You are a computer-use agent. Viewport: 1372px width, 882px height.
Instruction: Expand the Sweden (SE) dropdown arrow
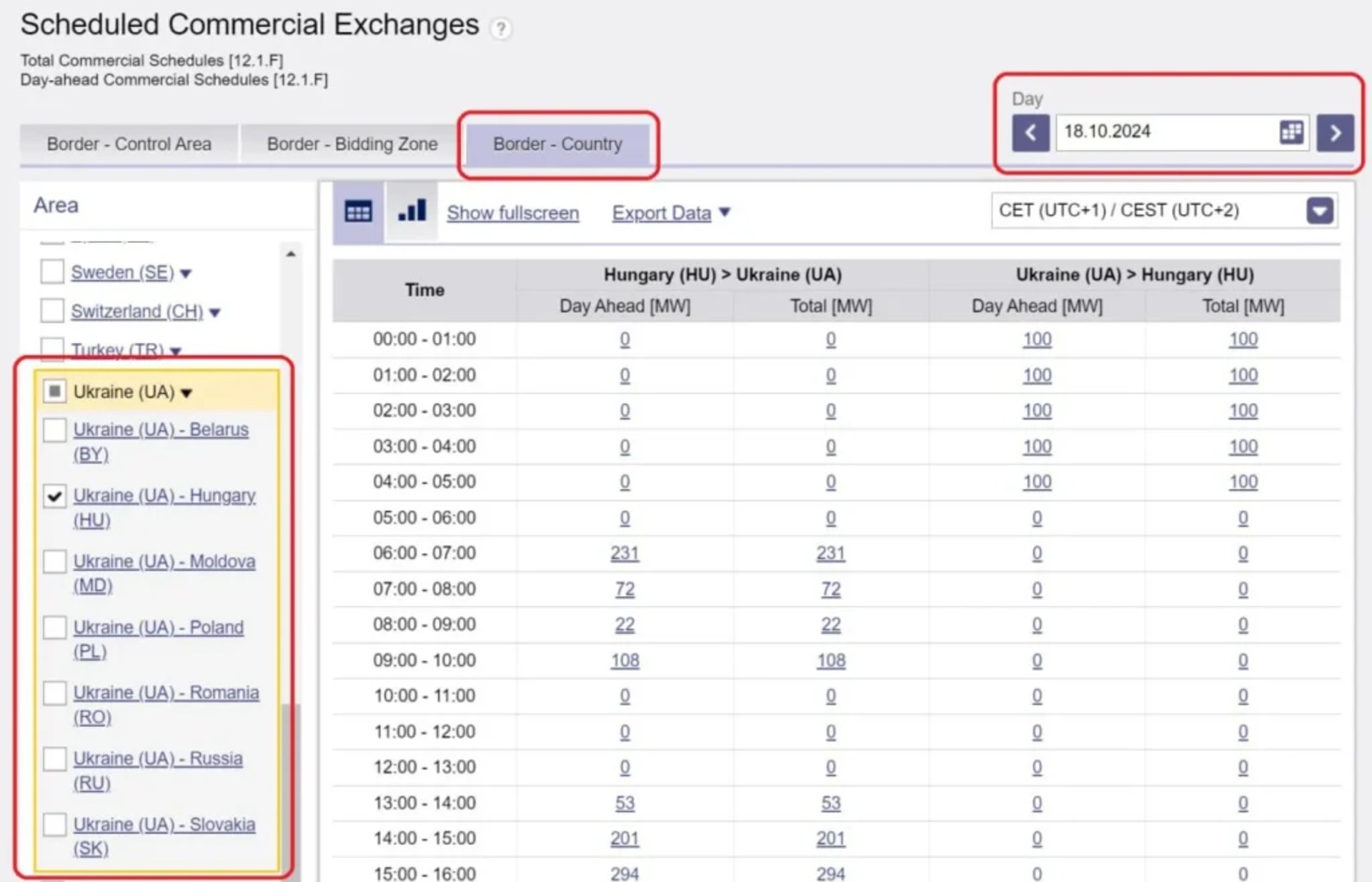point(186,274)
